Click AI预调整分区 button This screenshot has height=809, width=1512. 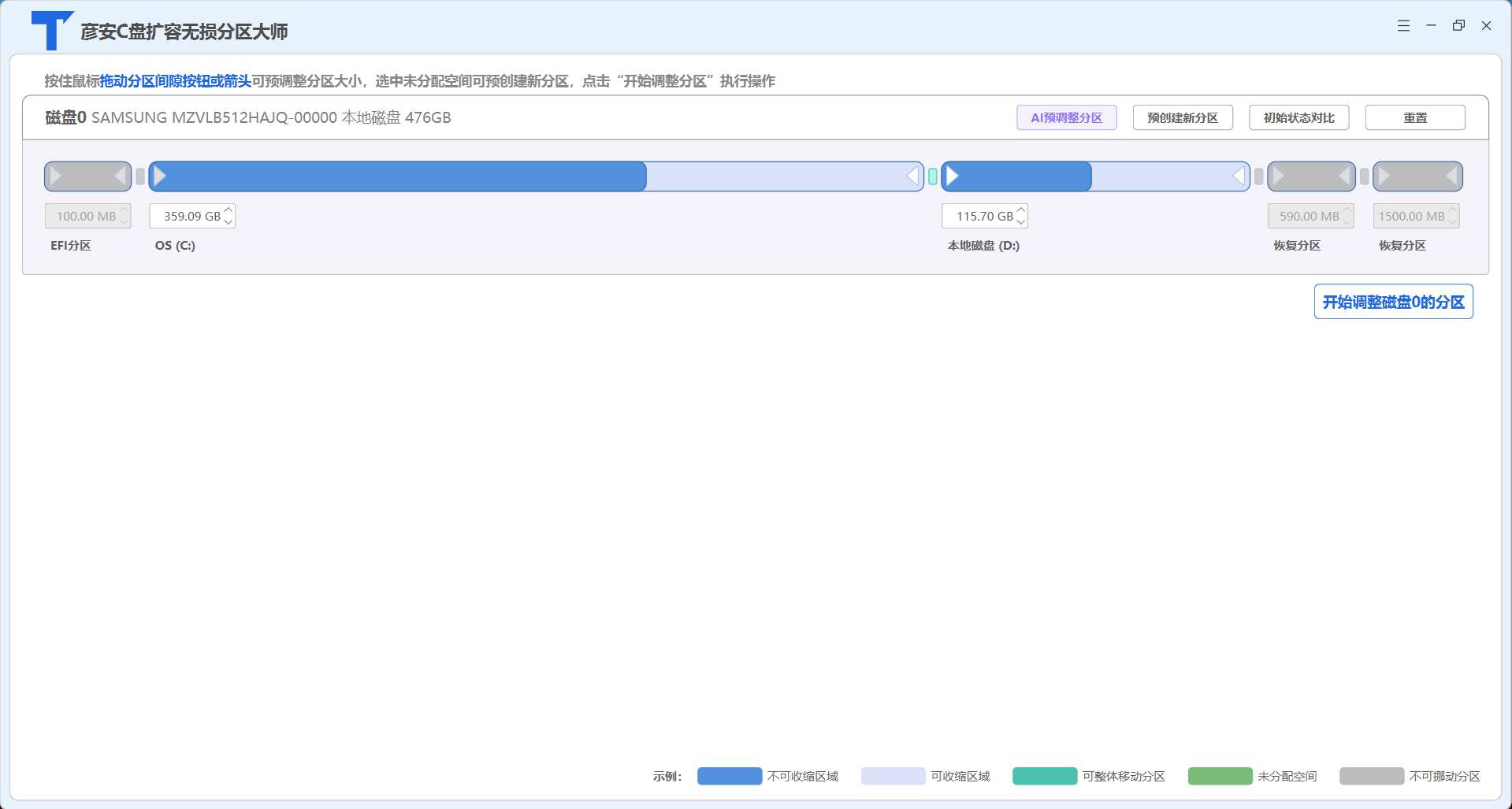pyautogui.click(x=1066, y=117)
